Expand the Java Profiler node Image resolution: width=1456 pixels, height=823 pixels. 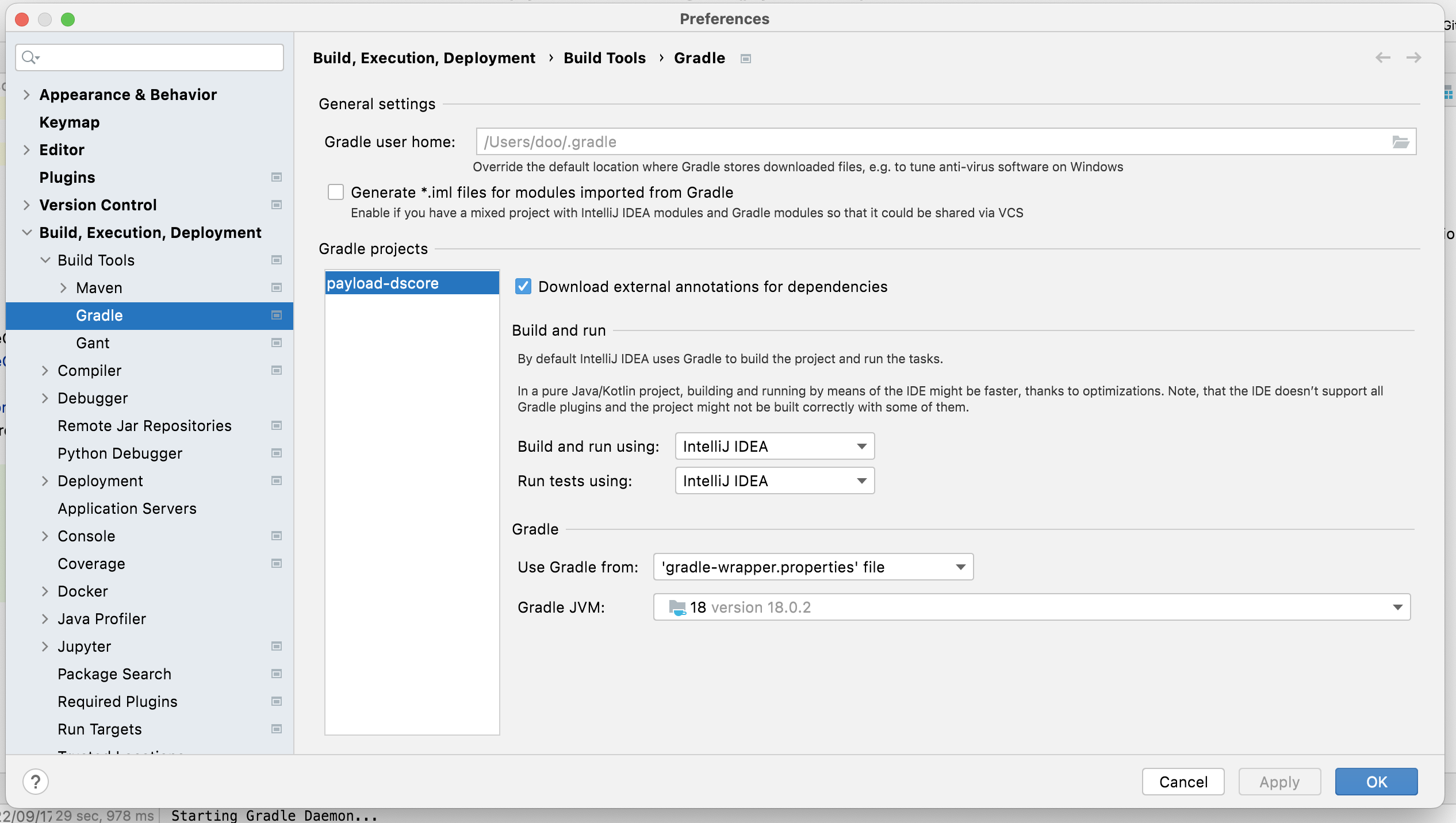click(x=45, y=618)
